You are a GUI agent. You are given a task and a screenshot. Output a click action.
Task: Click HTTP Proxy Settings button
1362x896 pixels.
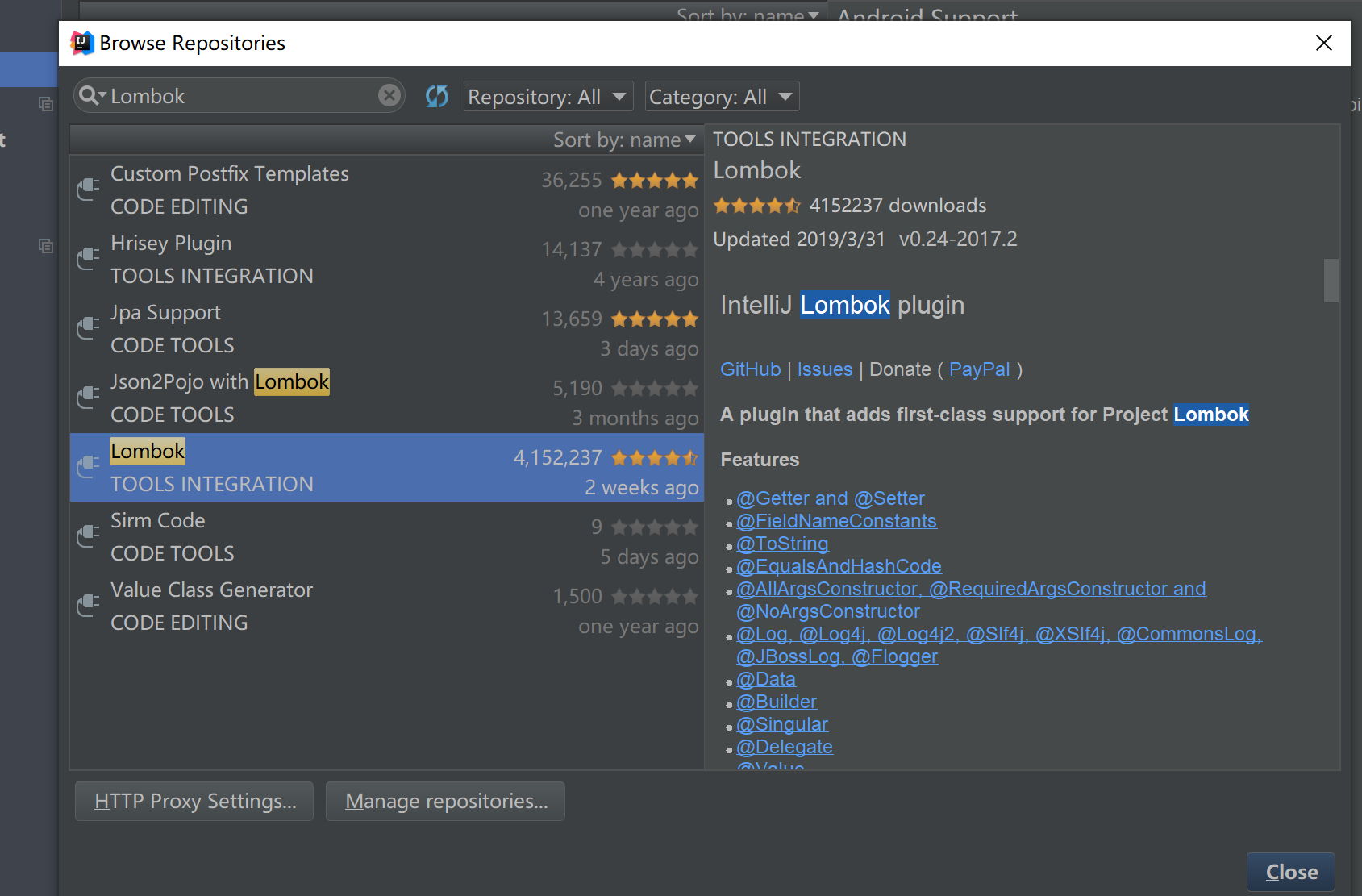[194, 801]
